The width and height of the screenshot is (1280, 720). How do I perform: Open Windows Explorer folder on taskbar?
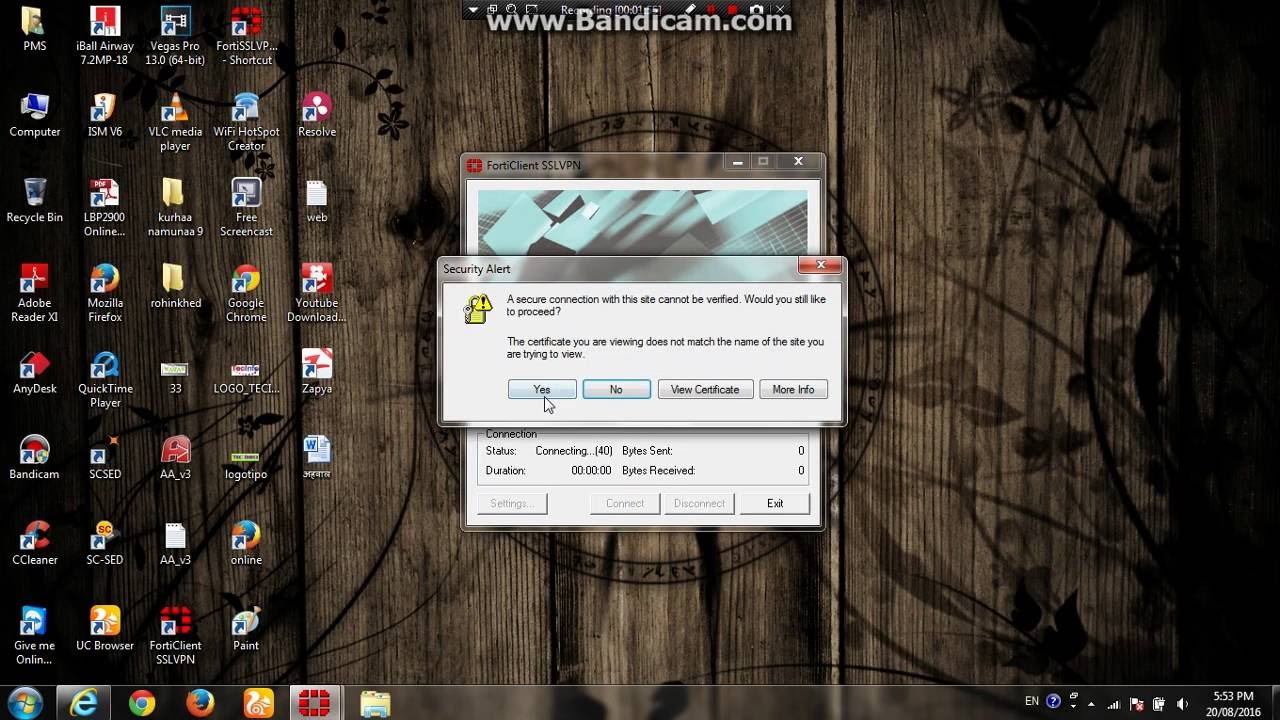point(375,704)
